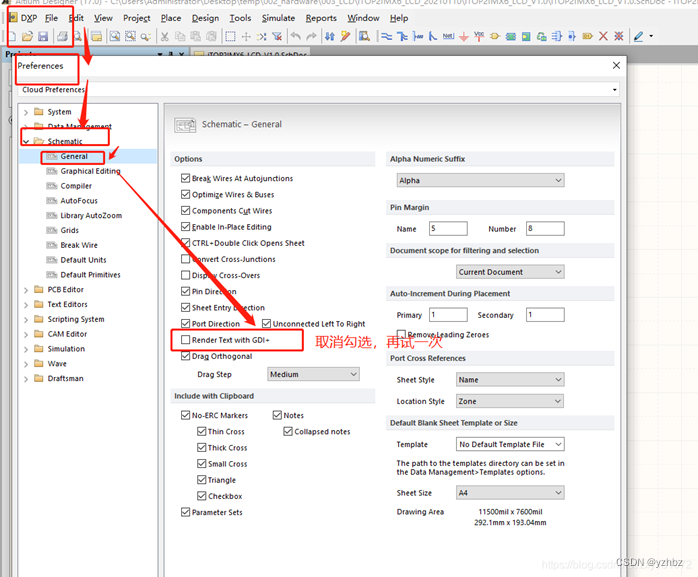Open the Sheet Style Name dropdown
Viewport: 698px width, 577px height.
510,379
